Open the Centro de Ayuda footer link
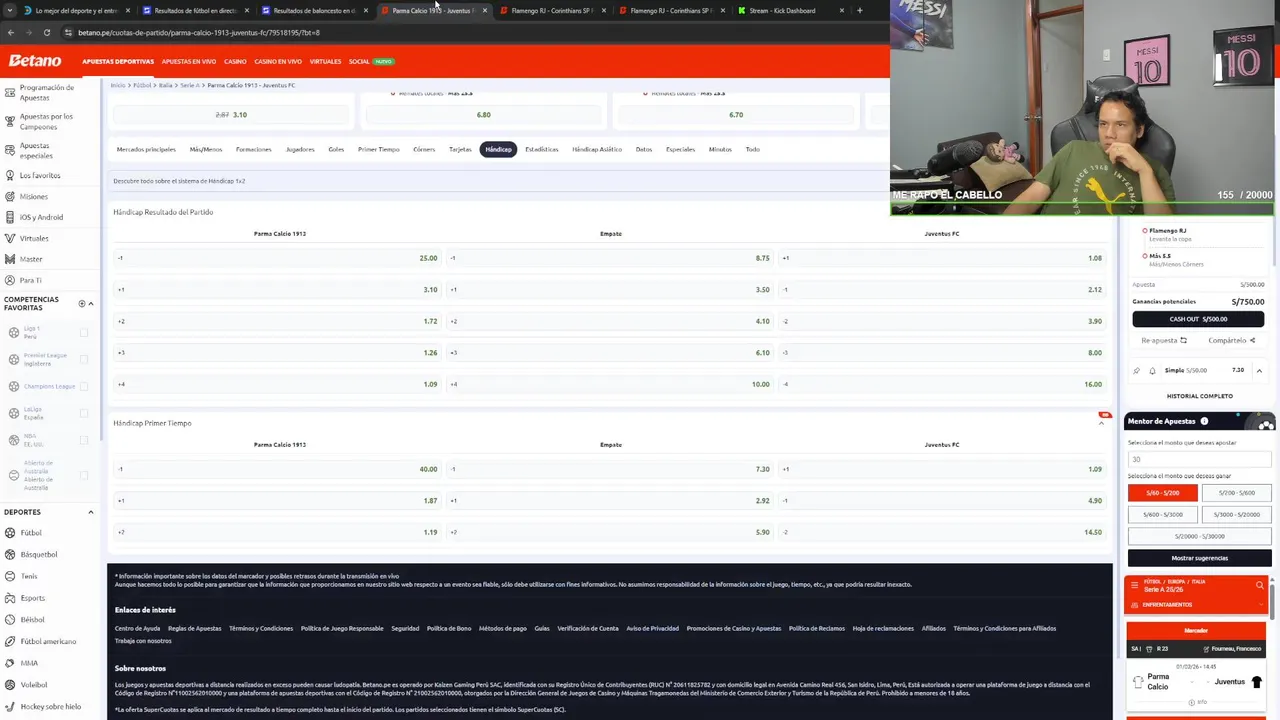 click(x=137, y=628)
